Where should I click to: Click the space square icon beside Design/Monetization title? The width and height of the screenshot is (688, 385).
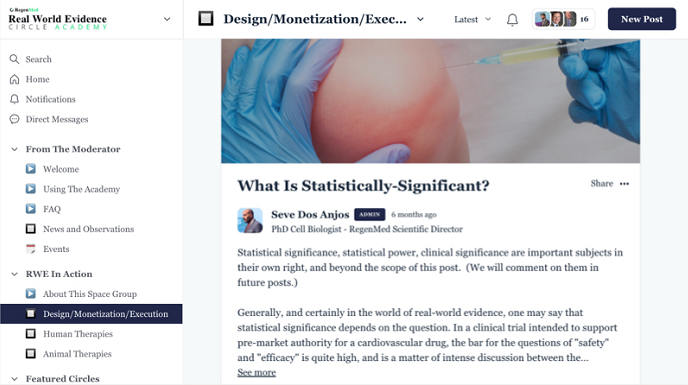206,19
